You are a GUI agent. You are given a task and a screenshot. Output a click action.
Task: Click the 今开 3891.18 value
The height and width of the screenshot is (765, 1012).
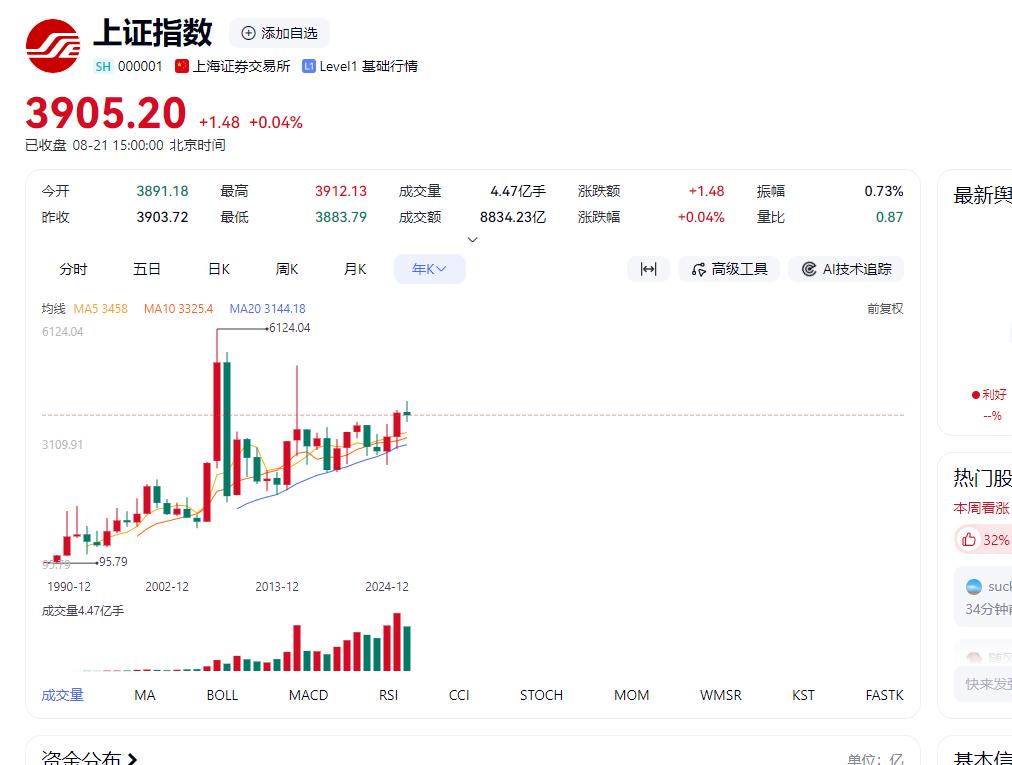(162, 191)
